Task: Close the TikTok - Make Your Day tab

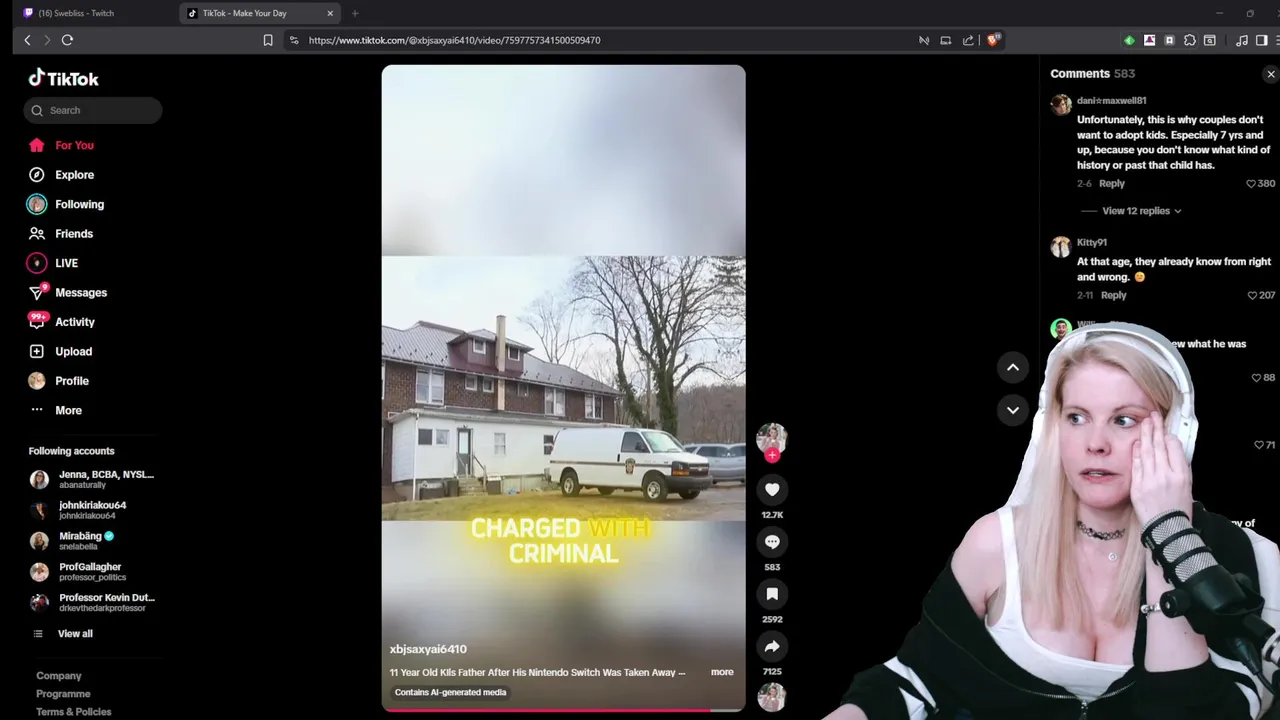Action: click(330, 13)
